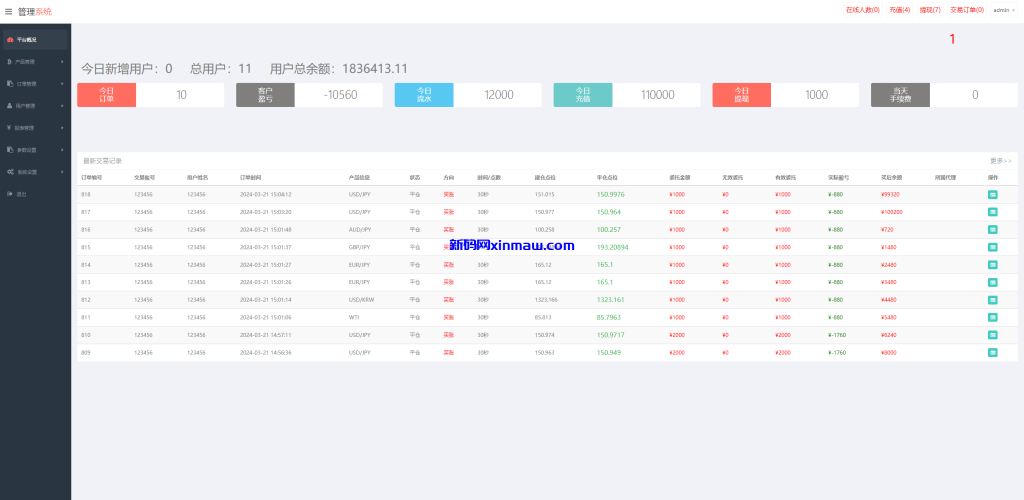Click the green closing price 193.20894
The image size is (1024, 500).
[x=613, y=247]
